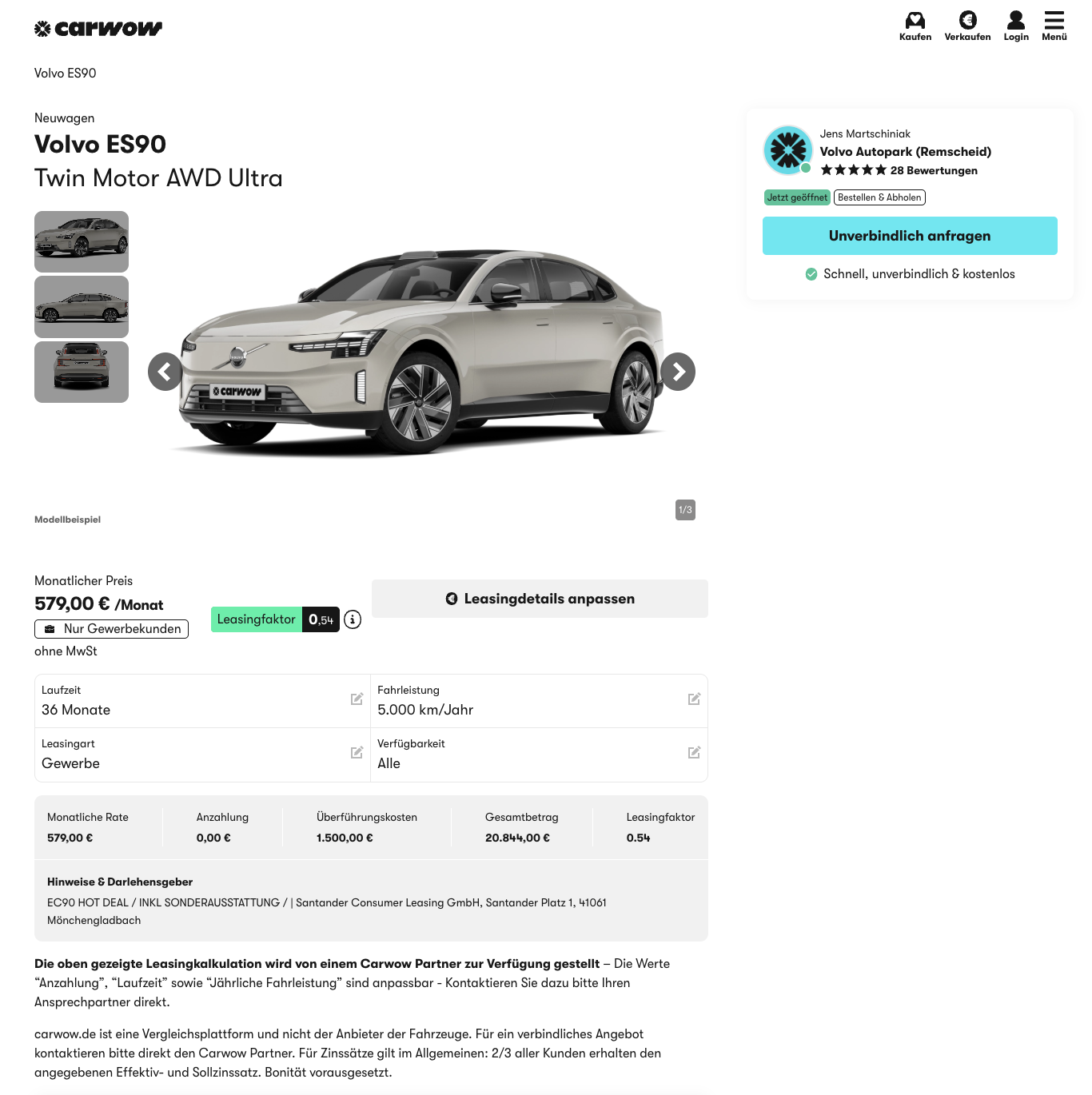Open Leasingfaktor info icon
Viewport: 1092px width, 1095px height.
[x=353, y=619]
